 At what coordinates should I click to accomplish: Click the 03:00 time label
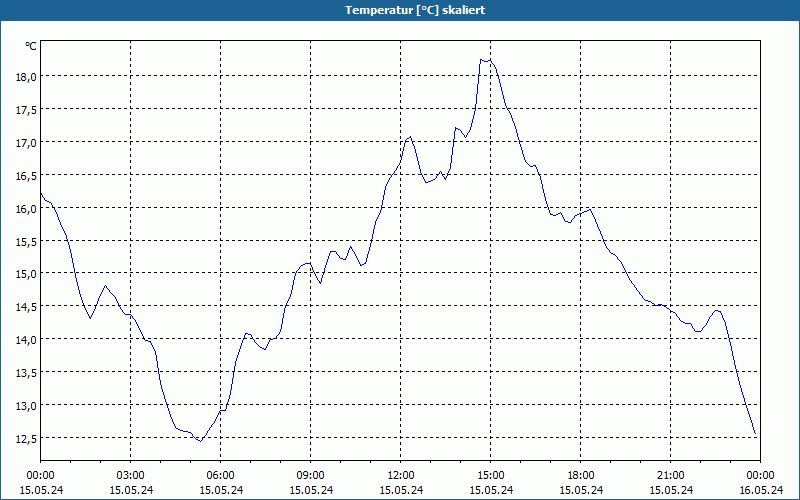pyautogui.click(x=131, y=476)
